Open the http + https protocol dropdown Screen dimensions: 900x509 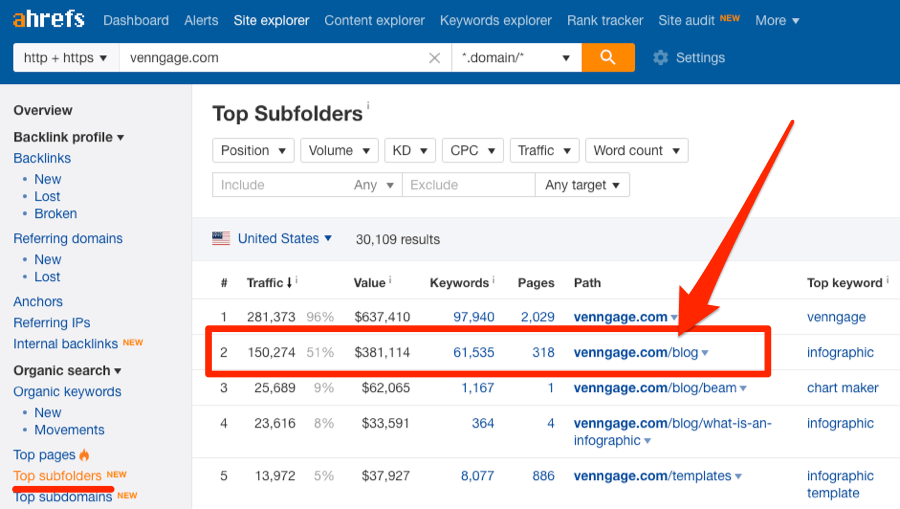click(66, 57)
